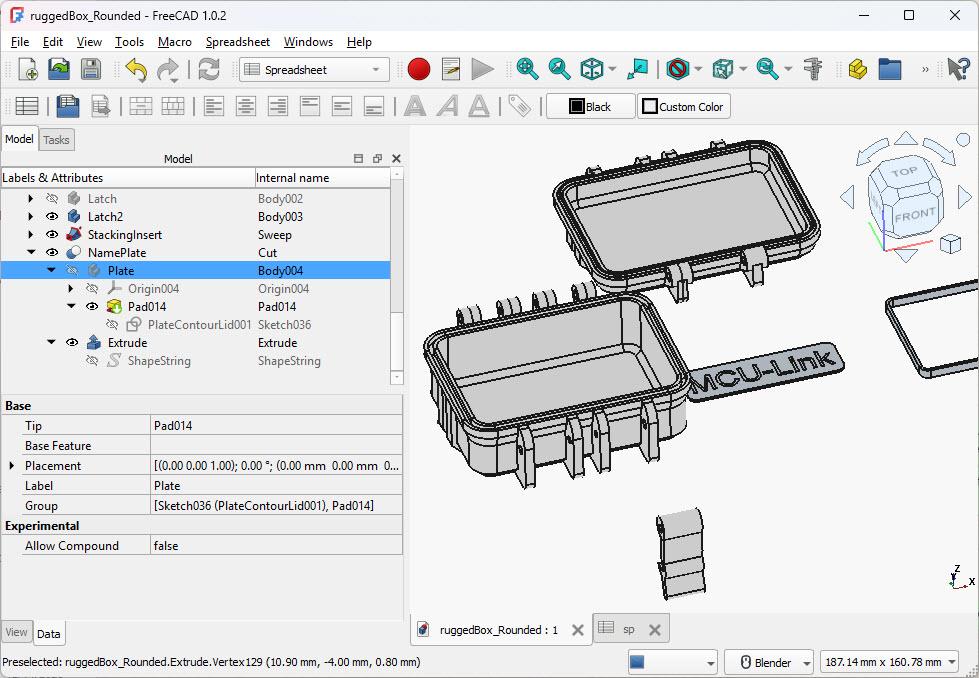This screenshot has height=678, width=979.
Task: Switch to the Tasks tab
Action: tap(56, 139)
